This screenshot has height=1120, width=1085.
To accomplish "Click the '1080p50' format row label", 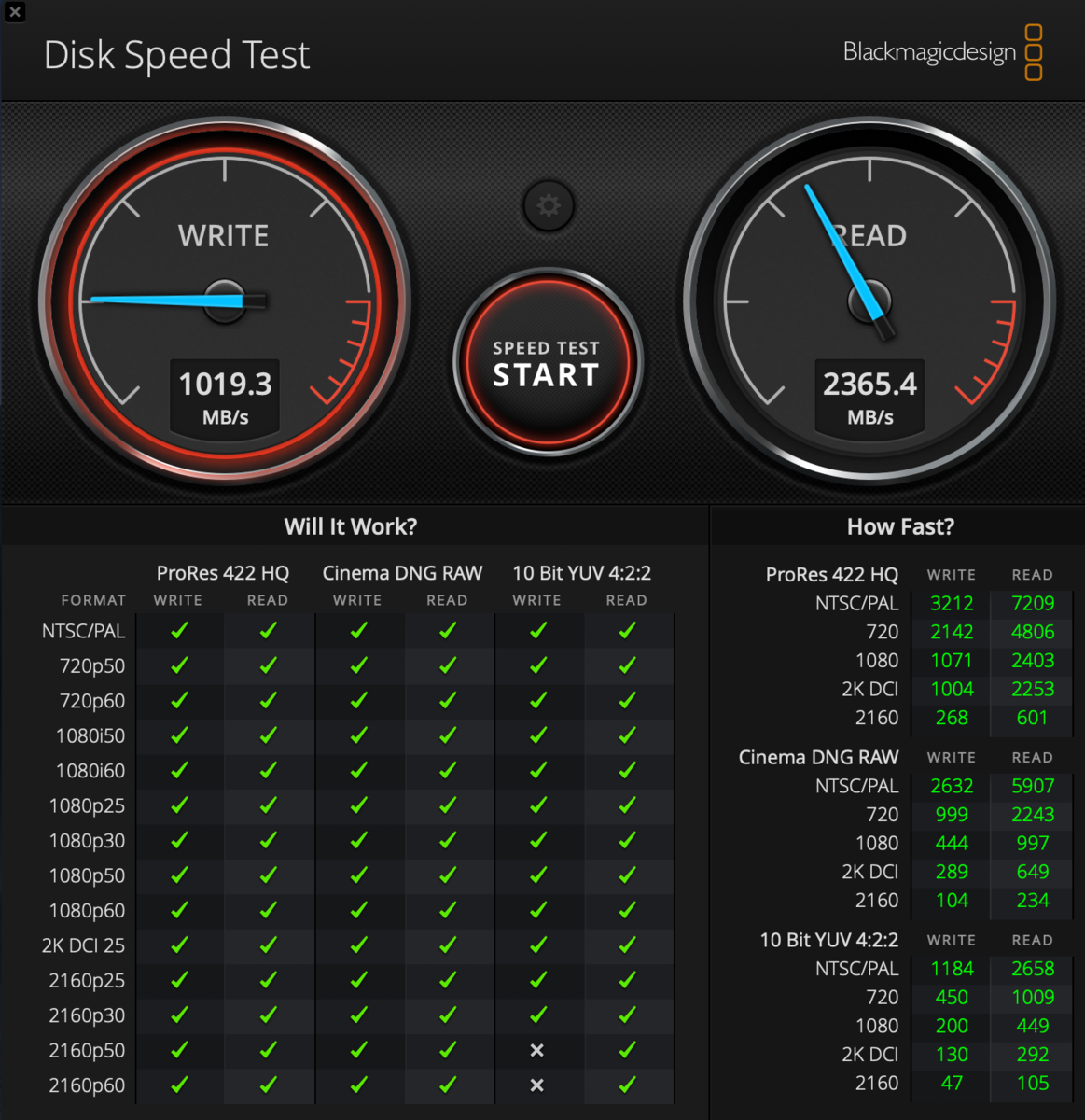I will 87,875.
